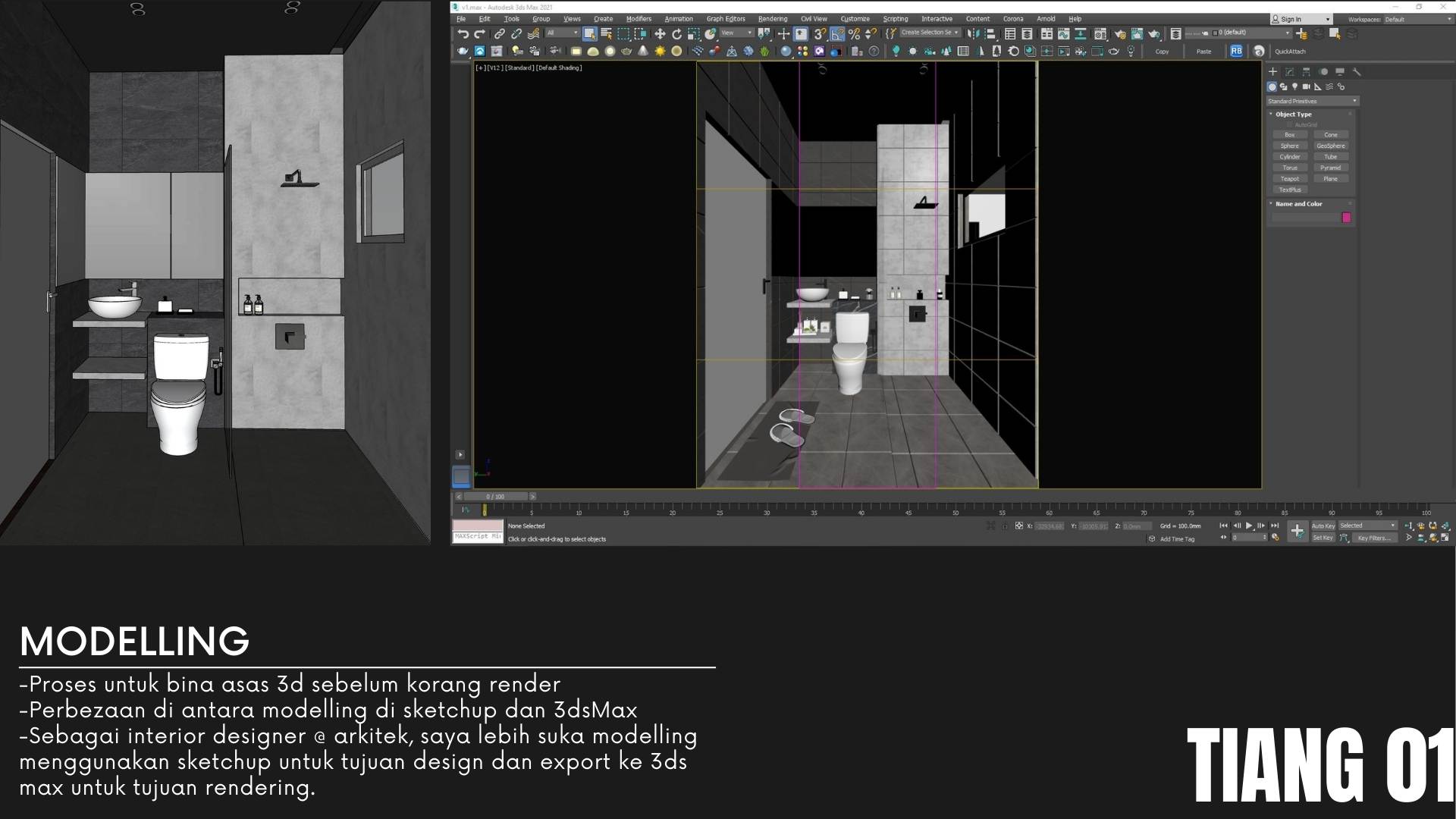The width and height of the screenshot is (1456, 819).
Task: Select the Move tool icon
Action: coord(660,34)
